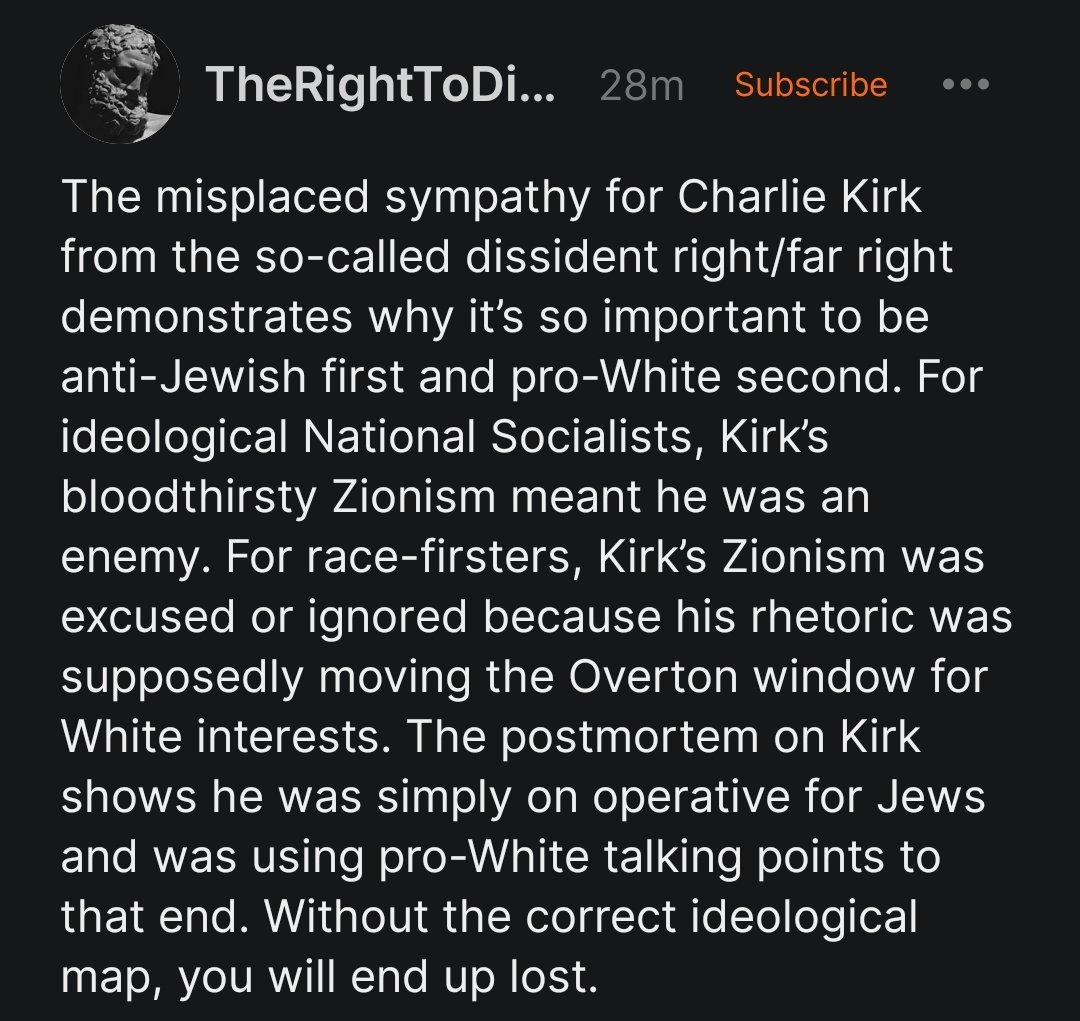Image resolution: width=1080 pixels, height=1021 pixels.
Task: Click the bearded statue head in the avatar
Action: click(121, 81)
